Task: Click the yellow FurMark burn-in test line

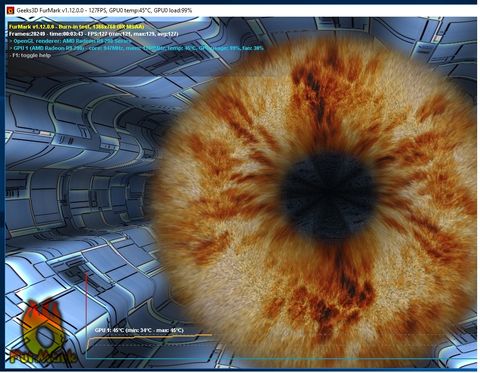Action: click(76, 27)
